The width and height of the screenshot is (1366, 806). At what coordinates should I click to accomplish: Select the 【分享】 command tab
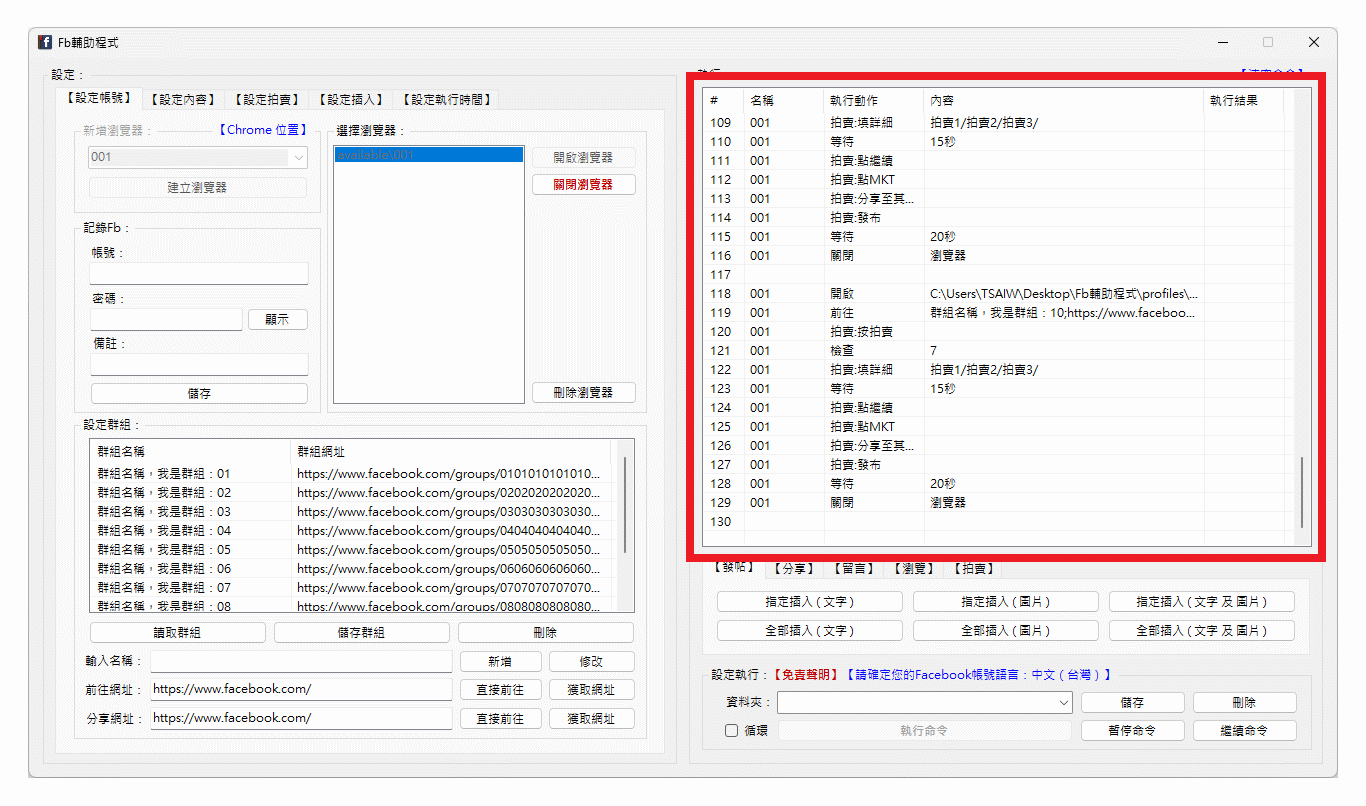coord(795,568)
